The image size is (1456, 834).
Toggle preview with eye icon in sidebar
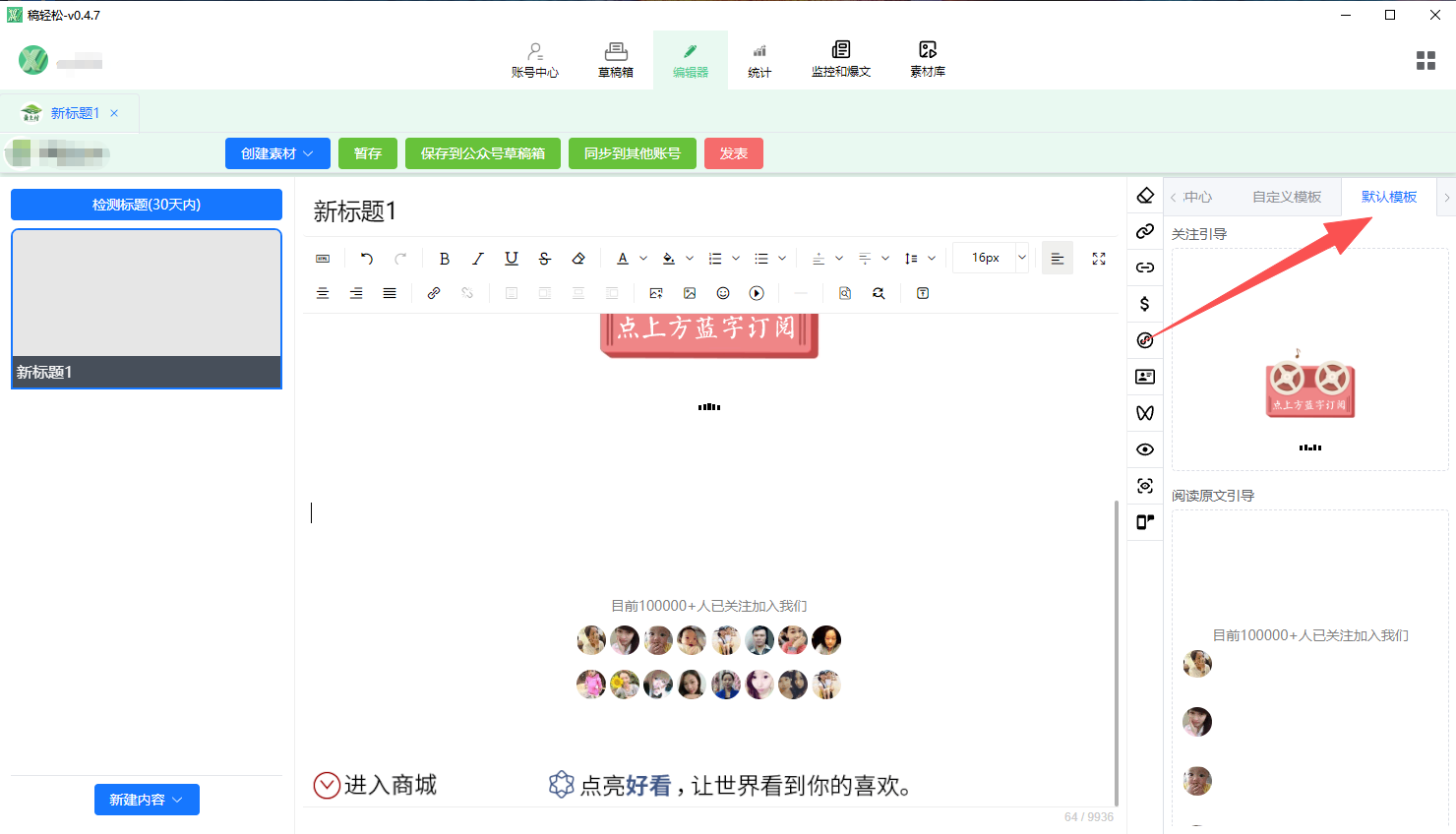pos(1145,449)
